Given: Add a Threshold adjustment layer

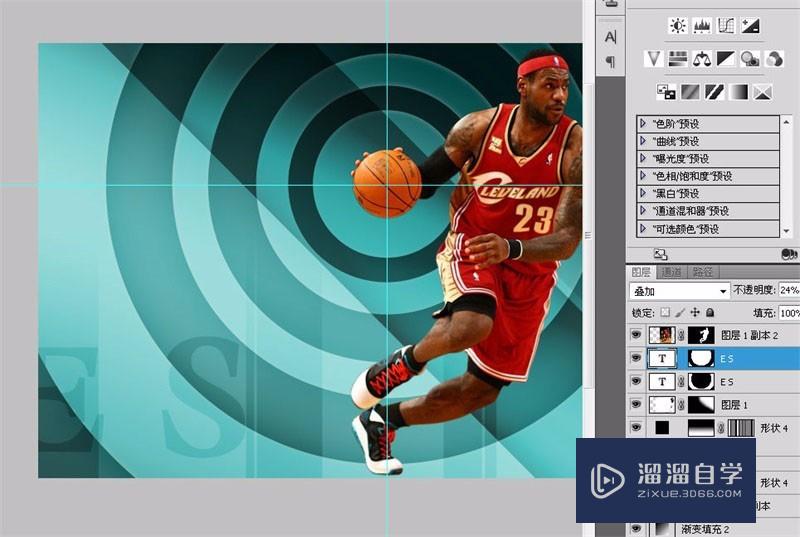Looking at the screenshot, I should [x=714, y=92].
